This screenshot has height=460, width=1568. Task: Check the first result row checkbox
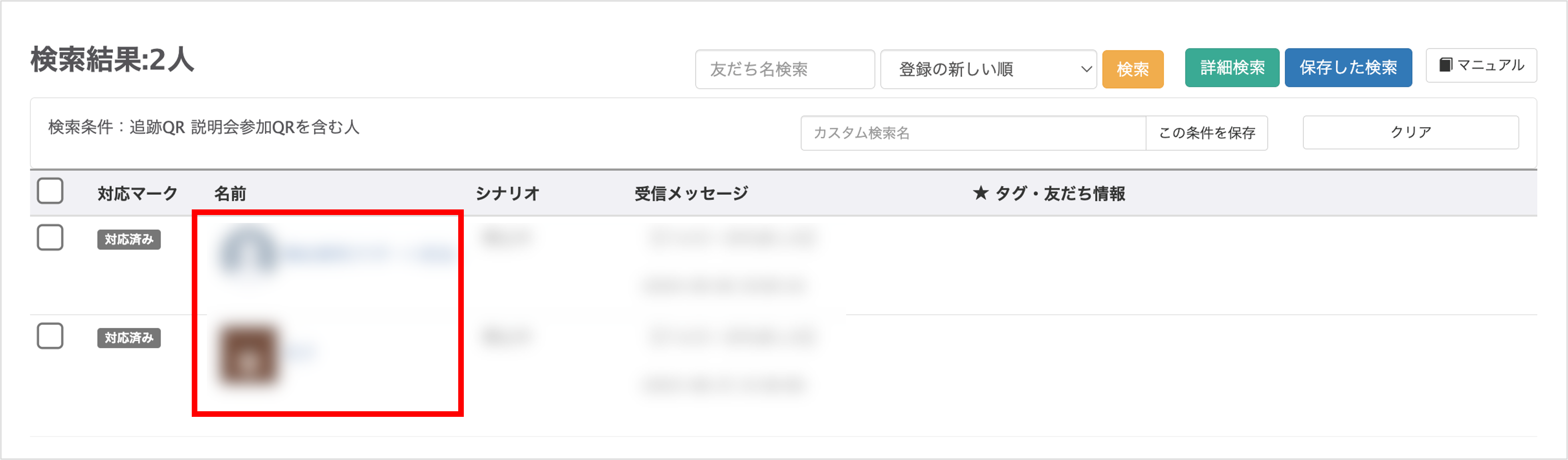[50, 238]
